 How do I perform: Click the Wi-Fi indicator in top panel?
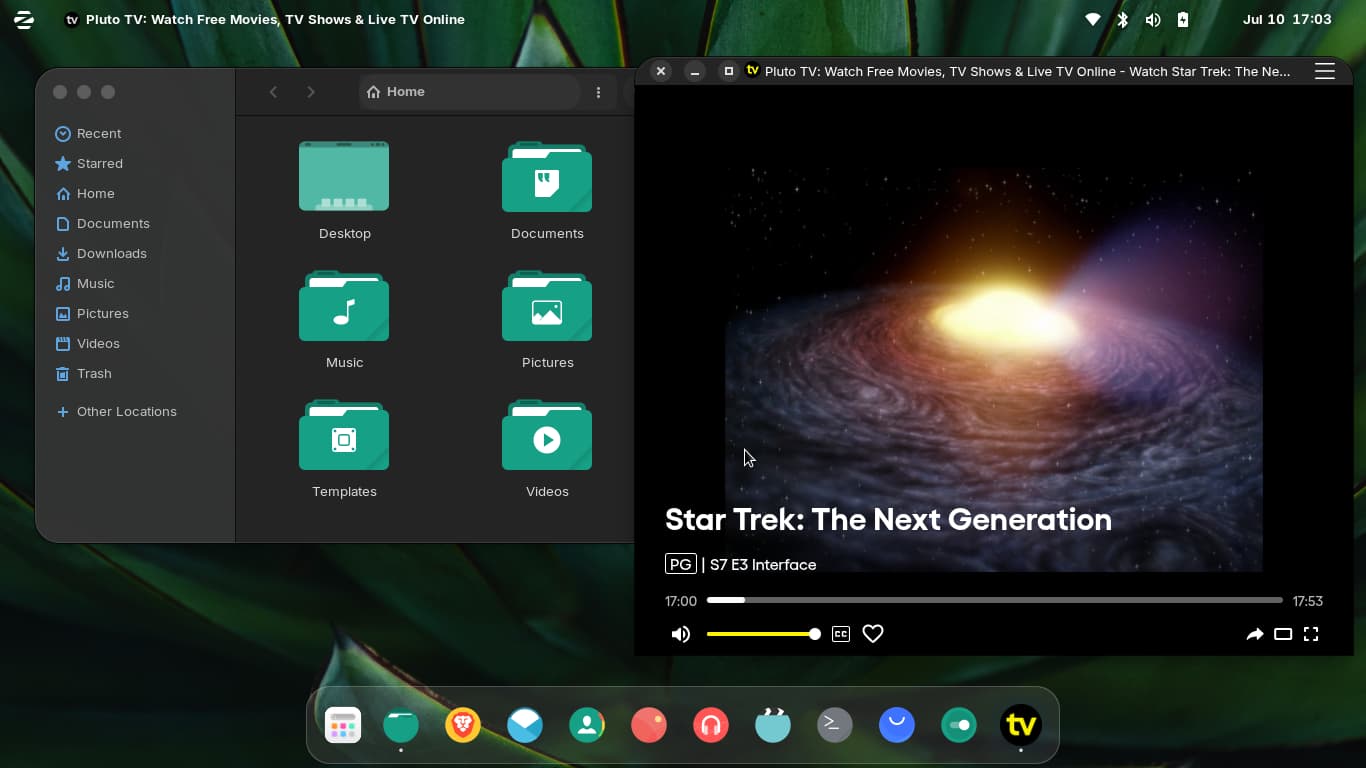coord(1093,19)
